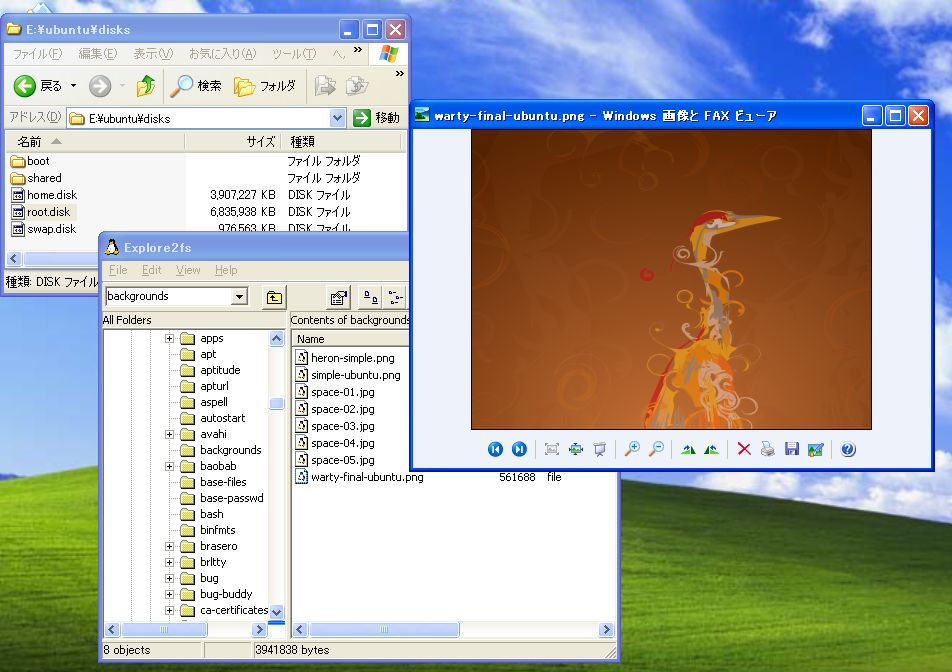Expand the apps folder in the tree
952x672 pixels.
(x=169, y=338)
